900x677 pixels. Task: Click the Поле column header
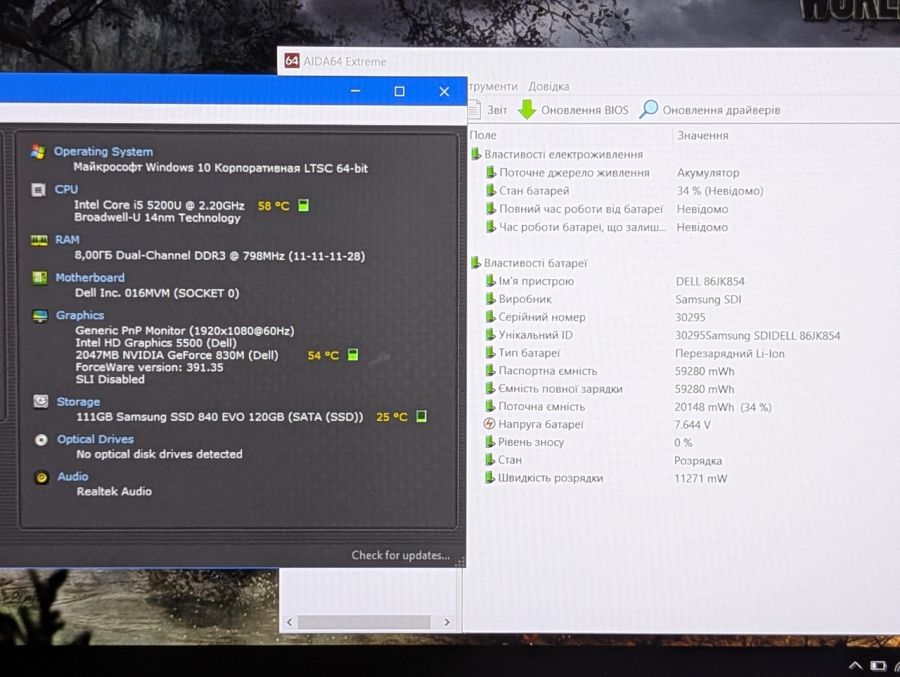click(483, 135)
